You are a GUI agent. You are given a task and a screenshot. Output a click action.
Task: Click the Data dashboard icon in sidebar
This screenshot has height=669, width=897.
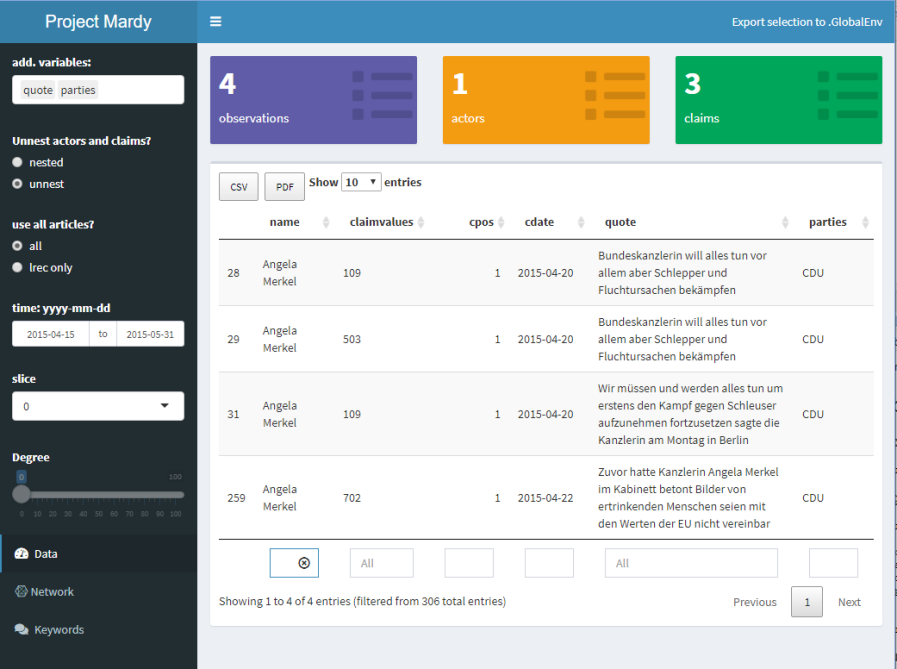(x=21, y=553)
